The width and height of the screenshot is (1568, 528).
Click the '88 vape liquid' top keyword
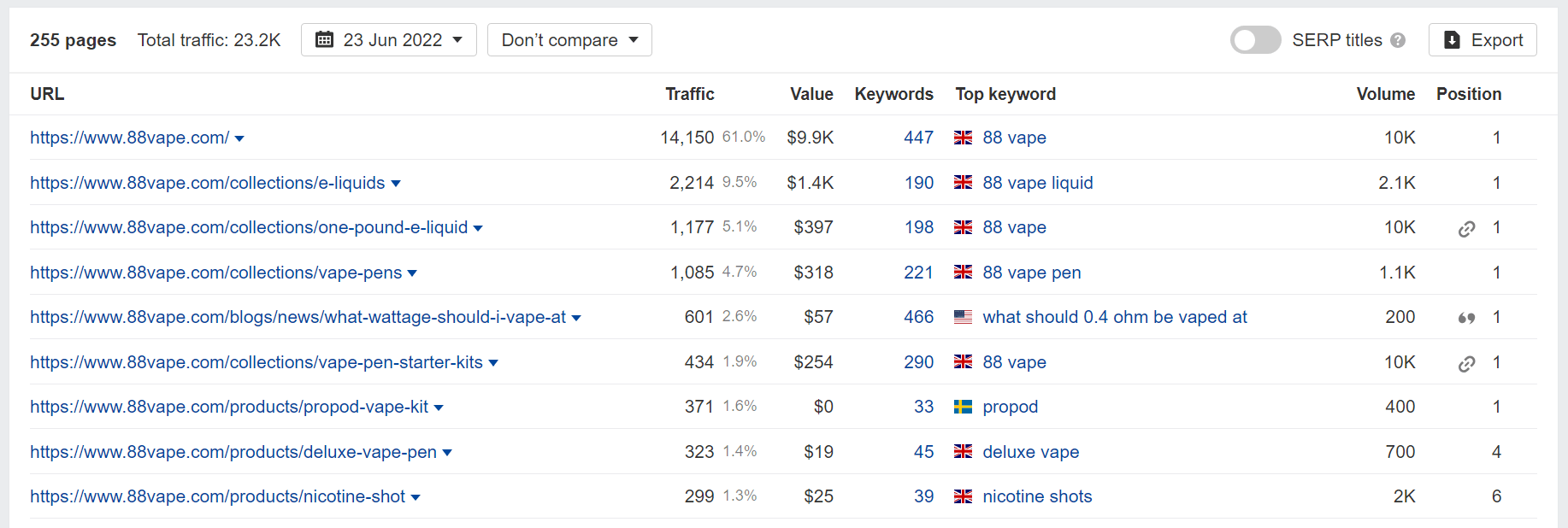point(1038,183)
